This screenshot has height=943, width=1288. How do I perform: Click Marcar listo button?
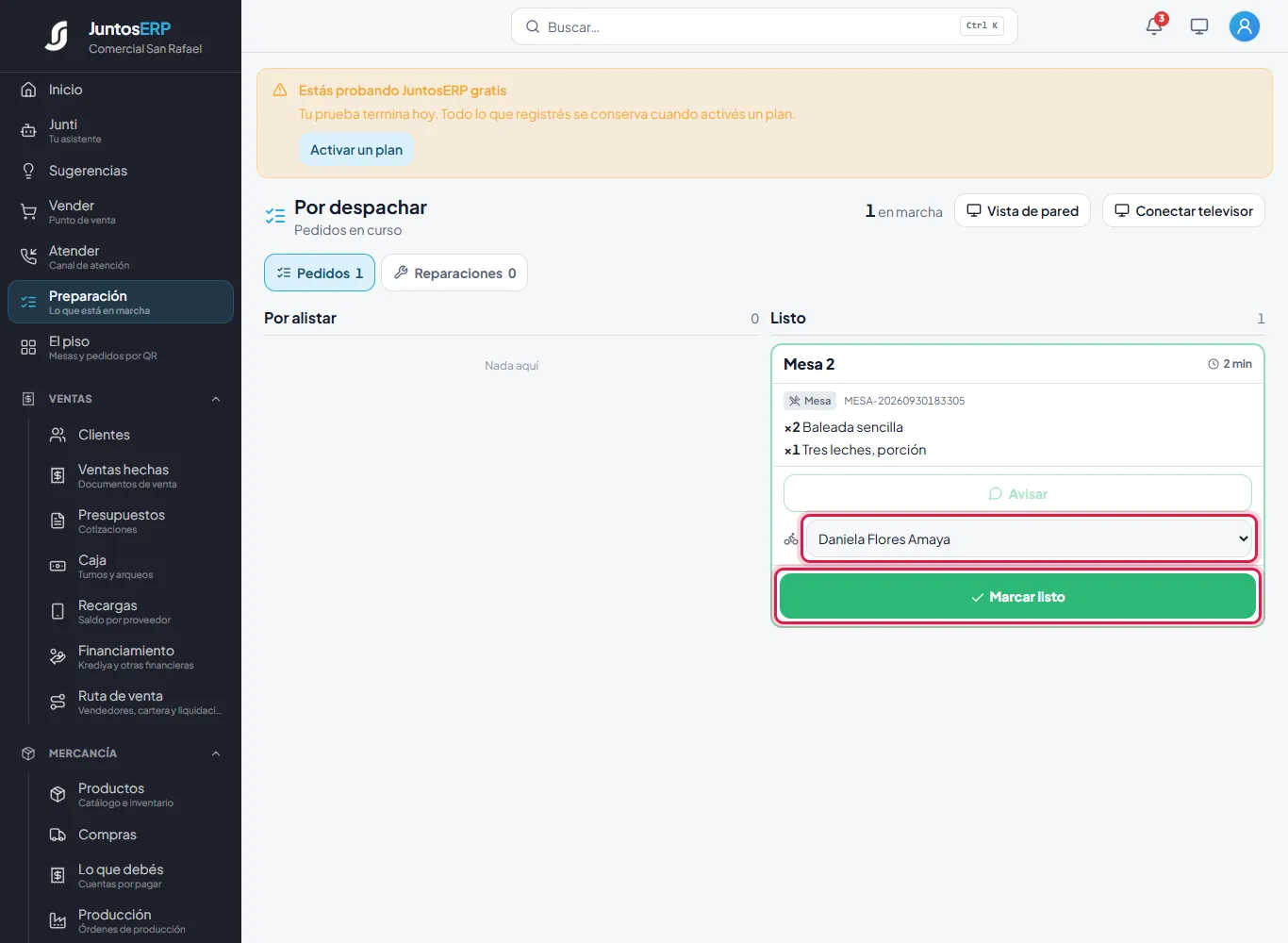click(1017, 596)
